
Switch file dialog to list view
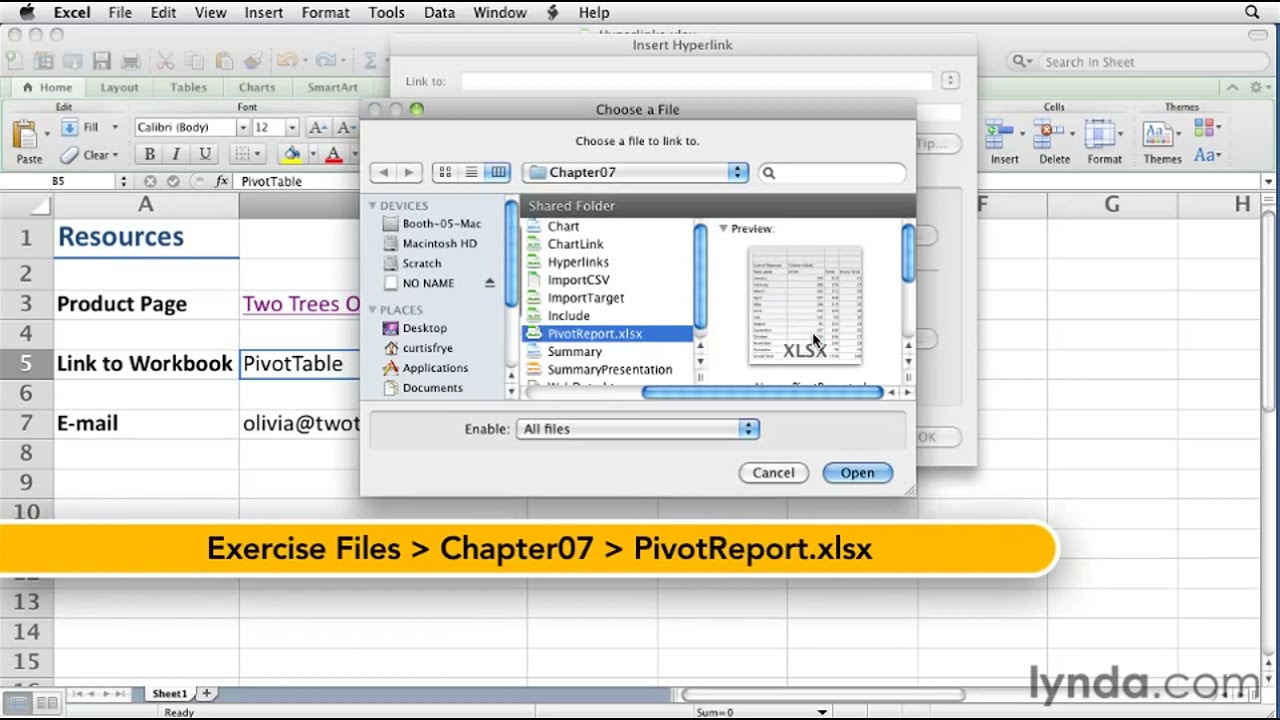471,173
